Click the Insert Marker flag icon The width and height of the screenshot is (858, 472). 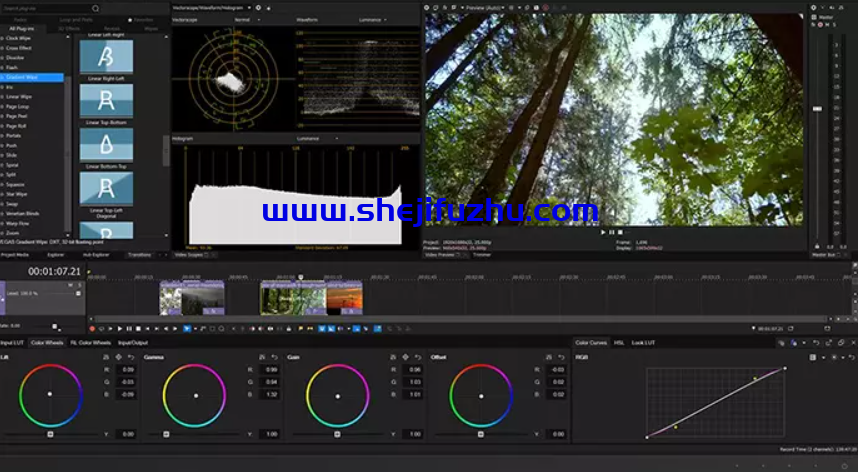coord(300,329)
